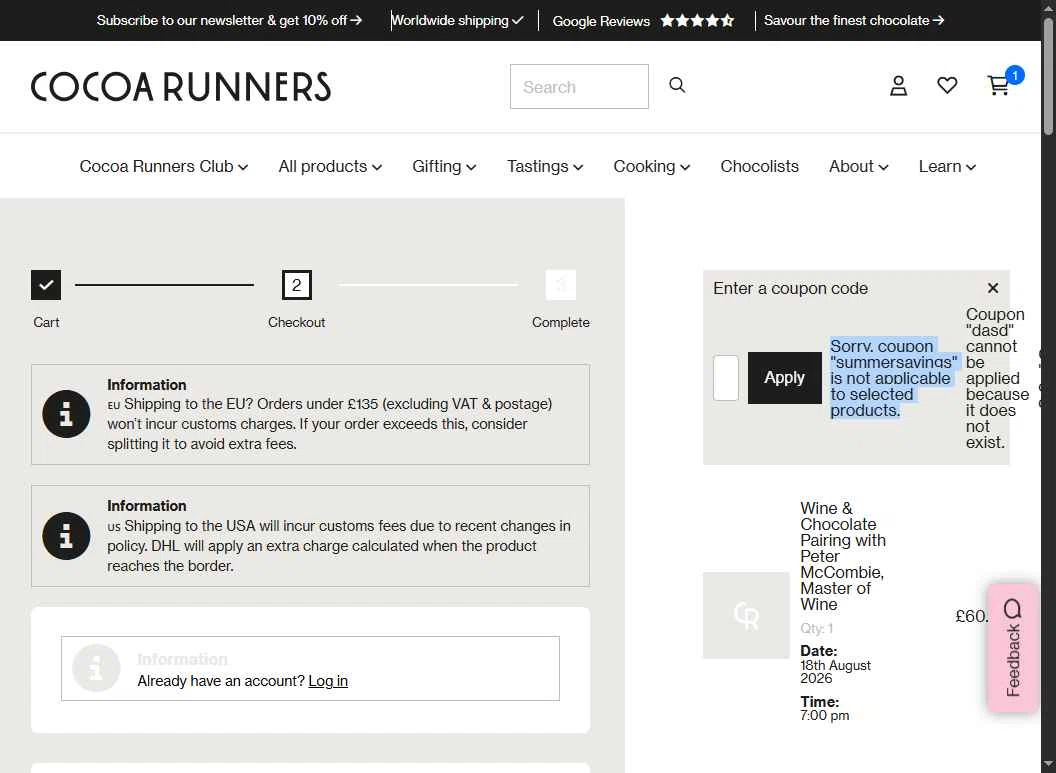The height and width of the screenshot is (773, 1056).
Task: Click the Wine & Chocolate Pairing product title
Action: coord(843,556)
